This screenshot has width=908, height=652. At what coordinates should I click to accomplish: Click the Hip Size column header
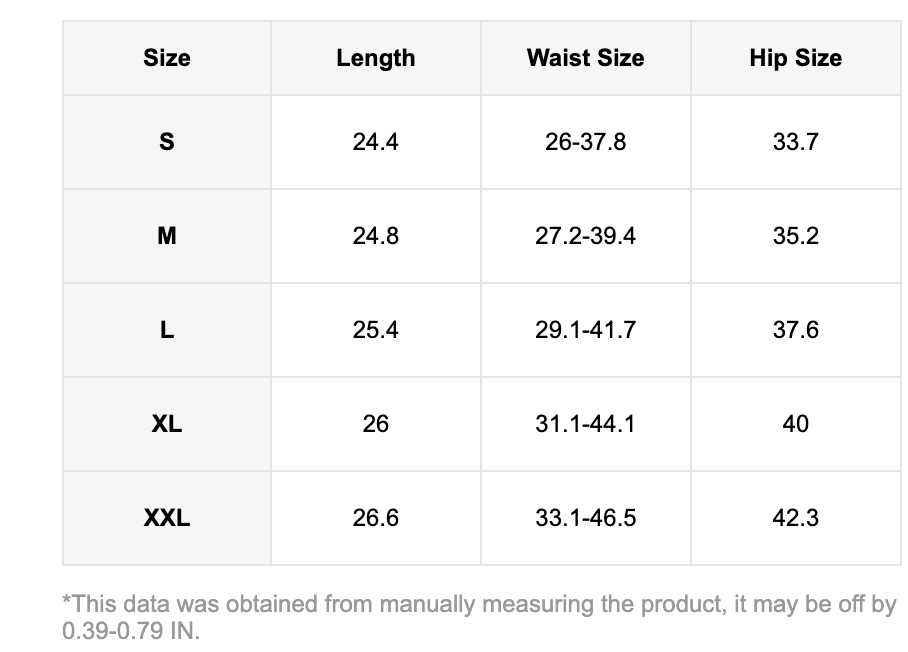tap(795, 58)
